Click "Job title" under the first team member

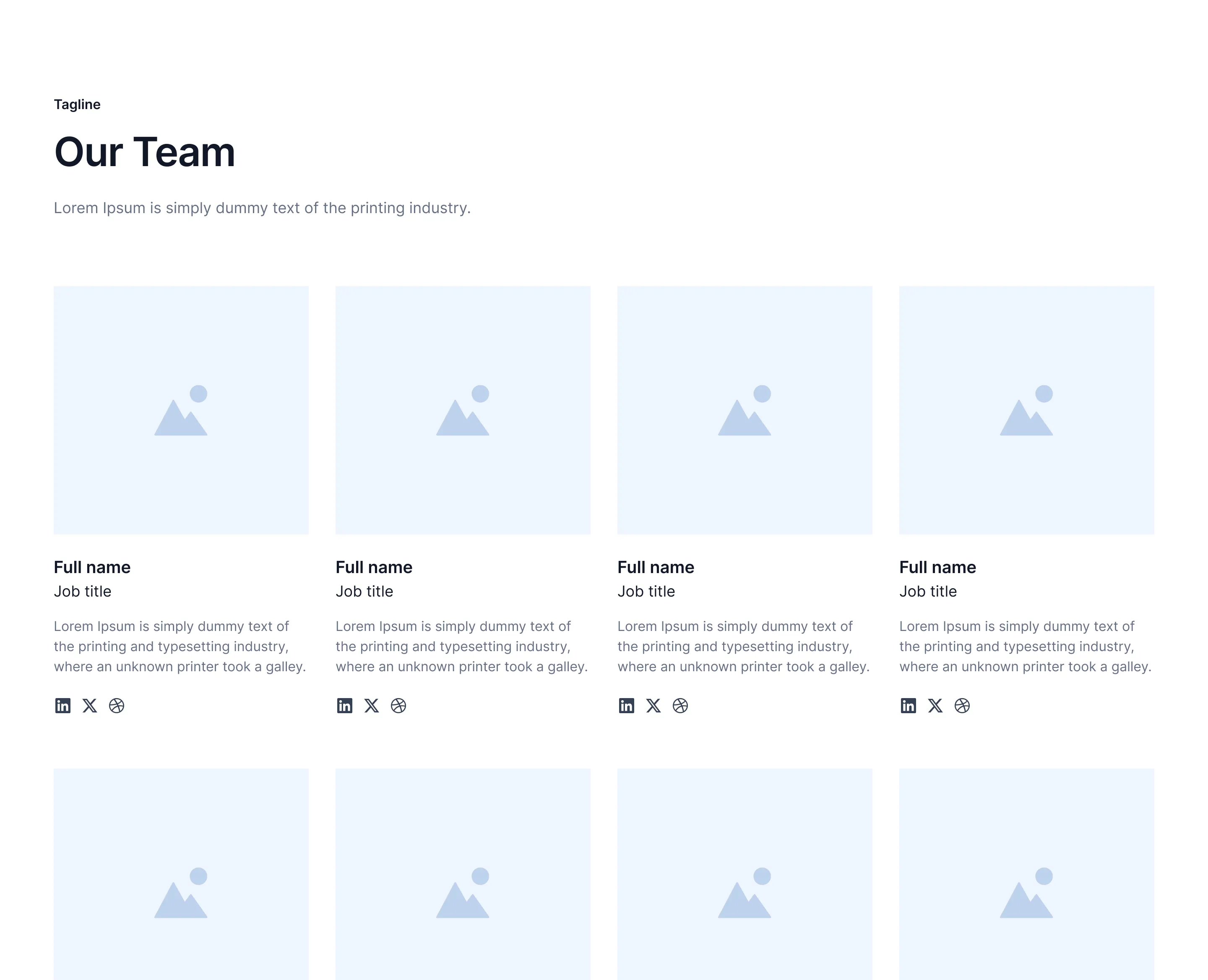pyautogui.click(x=82, y=591)
